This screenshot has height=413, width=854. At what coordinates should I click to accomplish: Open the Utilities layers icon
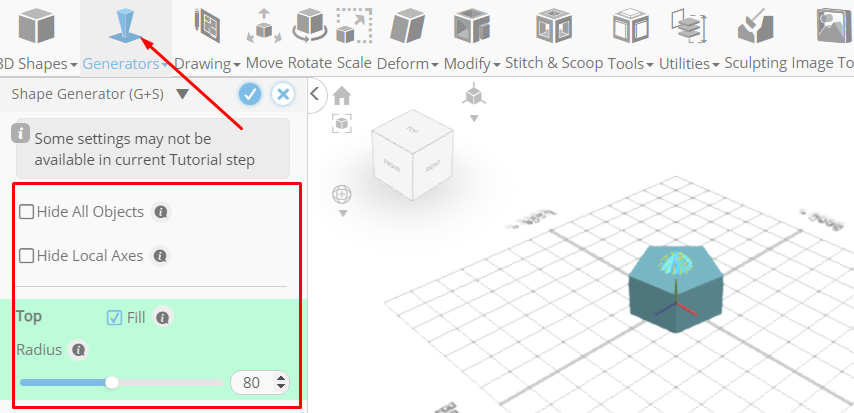[689, 26]
